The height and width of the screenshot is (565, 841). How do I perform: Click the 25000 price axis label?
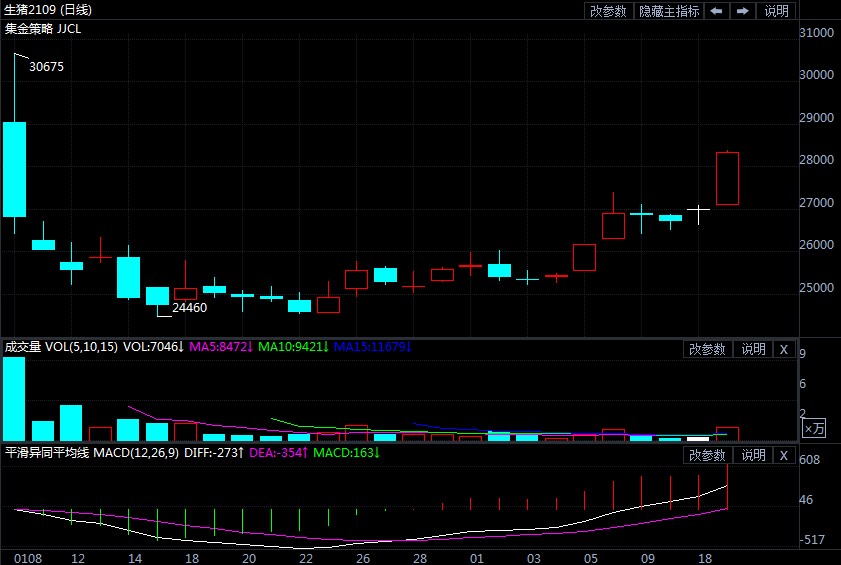pyautogui.click(x=816, y=288)
